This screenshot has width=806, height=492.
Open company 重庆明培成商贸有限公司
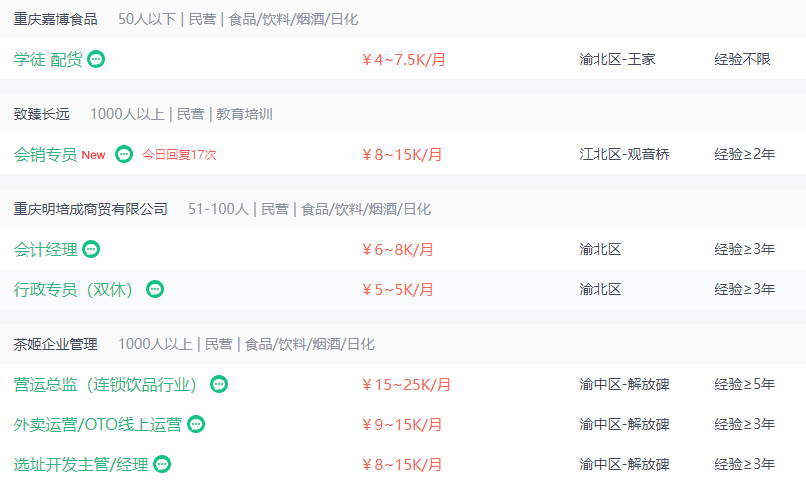tap(91, 209)
